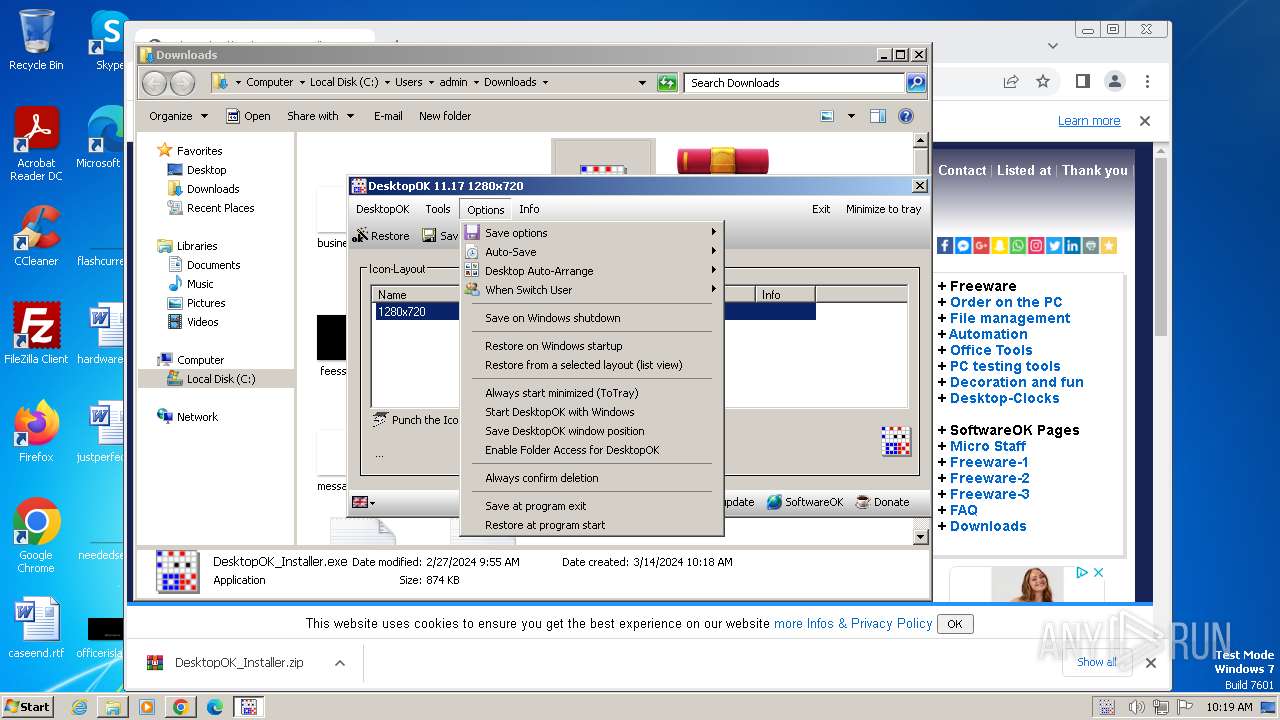The height and width of the screenshot is (720, 1280).
Task: Open the view options dropdown arrow
Action: pyautogui.click(x=851, y=116)
